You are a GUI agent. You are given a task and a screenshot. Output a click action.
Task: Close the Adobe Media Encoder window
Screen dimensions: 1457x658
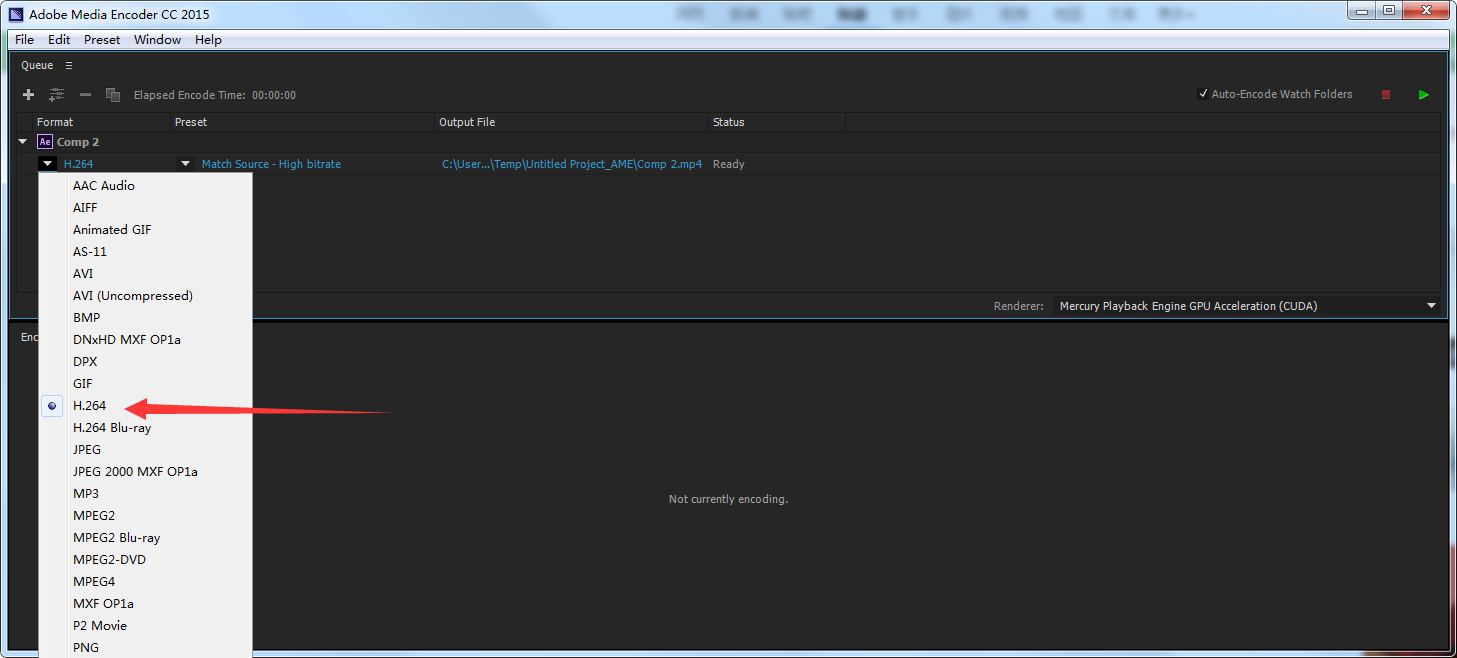(x=1425, y=10)
